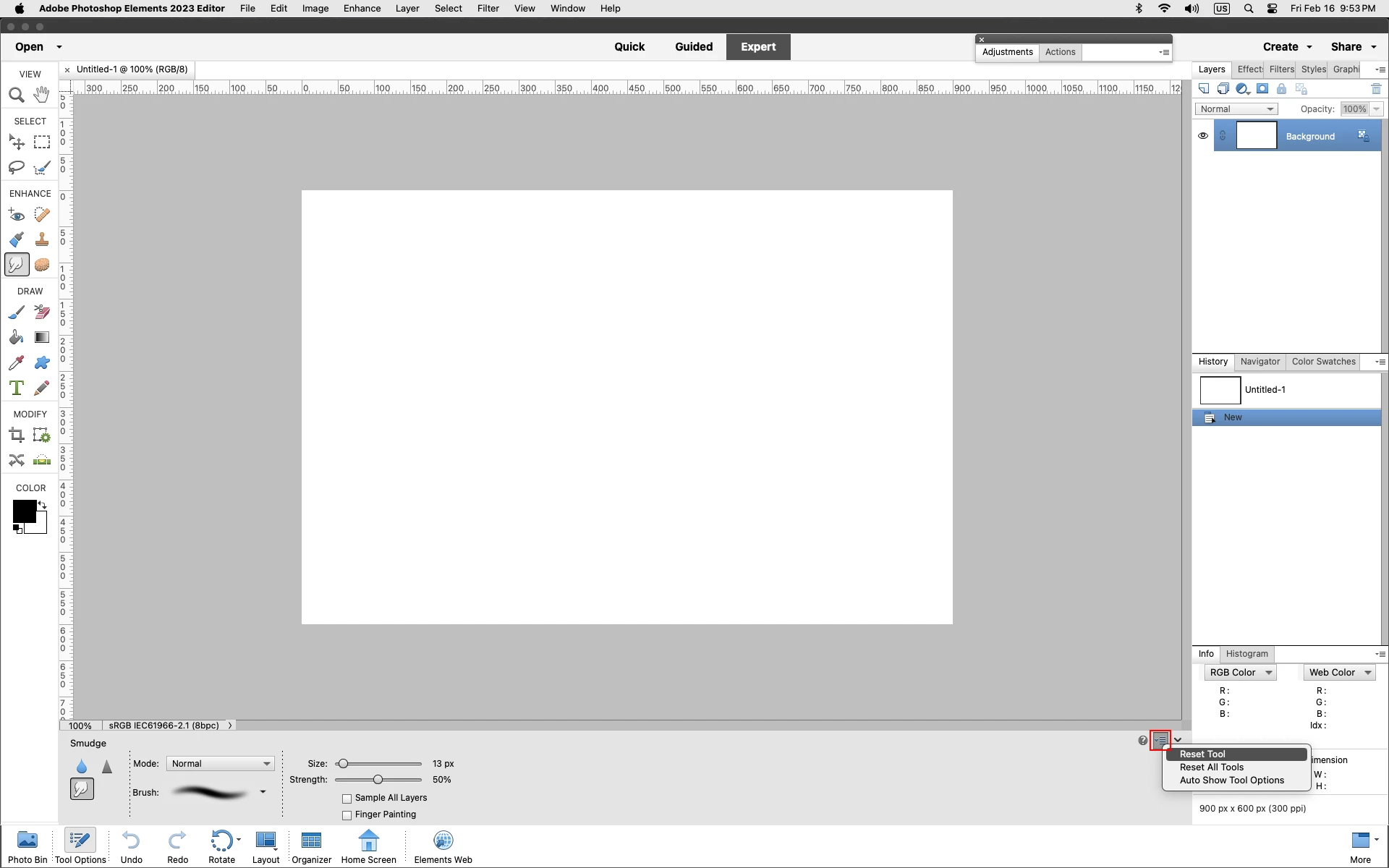Click the Undo button
Viewport: 1389px width, 868px height.
[x=131, y=846]
